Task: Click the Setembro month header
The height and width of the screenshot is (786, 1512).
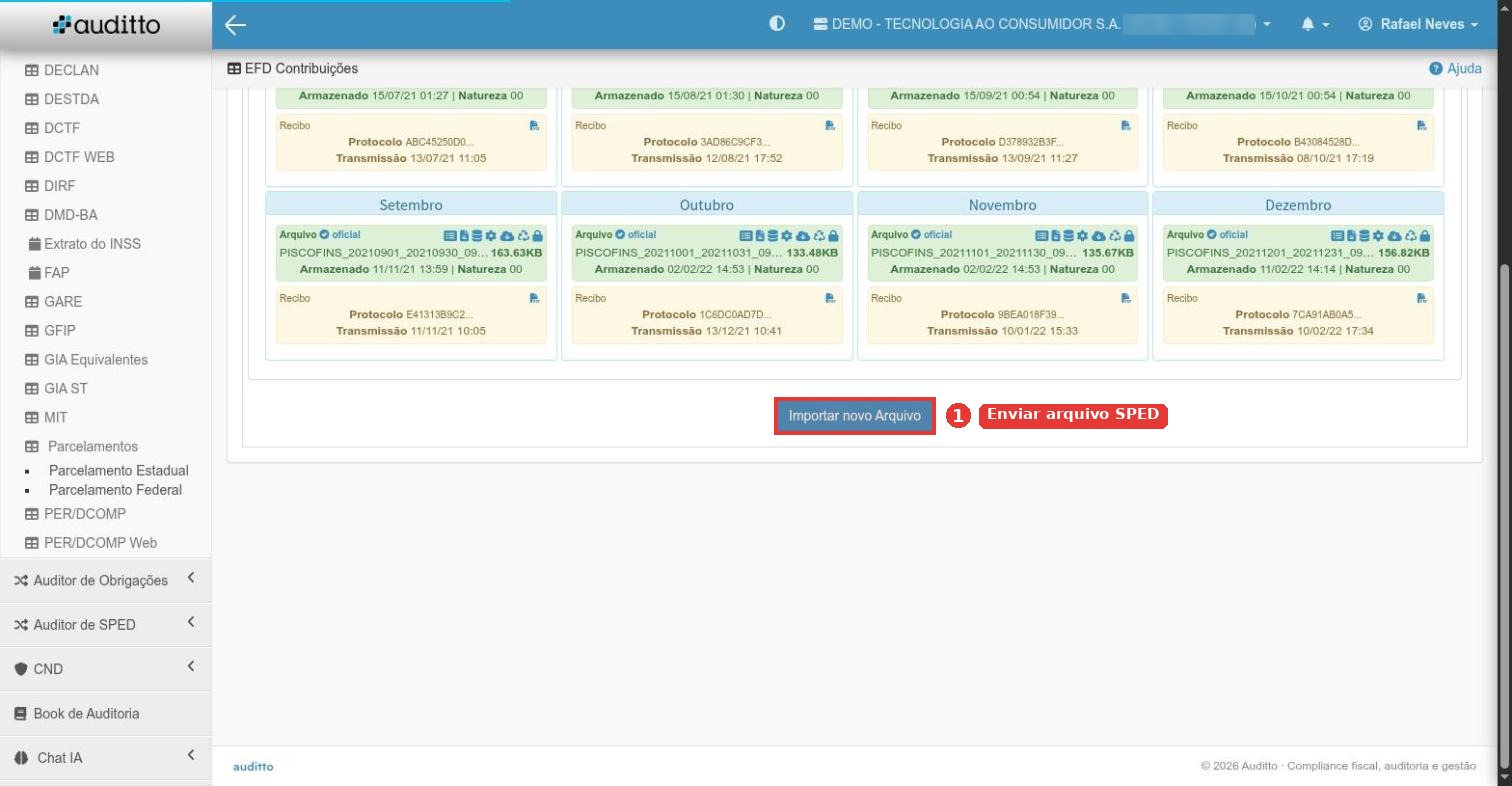Action: point(411,204)
